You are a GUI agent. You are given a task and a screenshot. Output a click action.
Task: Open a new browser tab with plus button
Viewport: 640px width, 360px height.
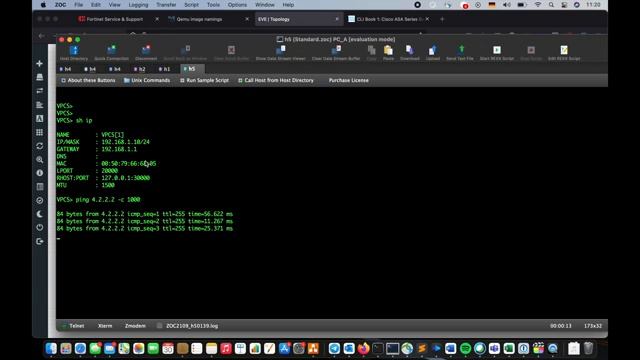442,19
